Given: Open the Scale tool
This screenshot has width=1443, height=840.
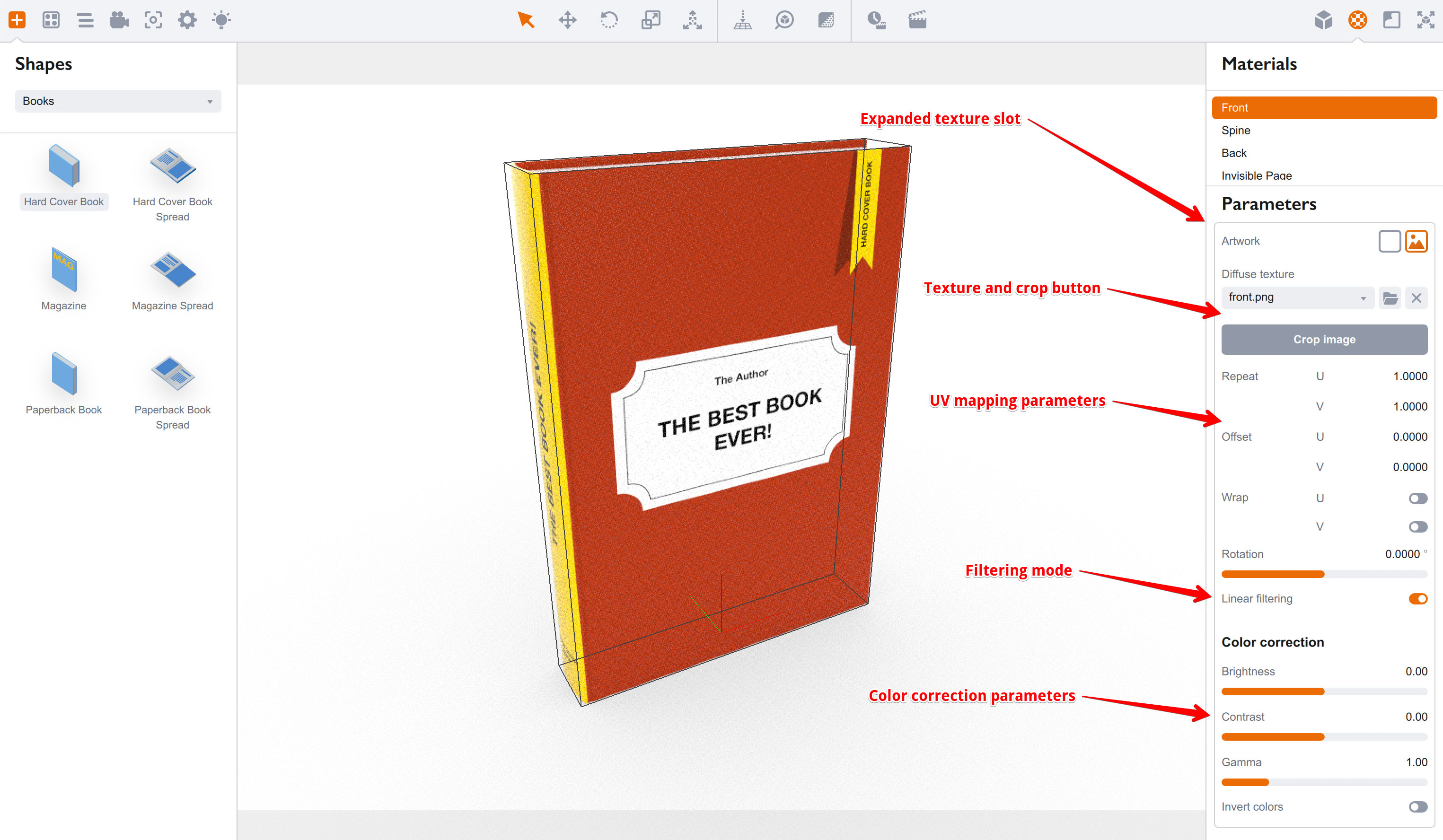Looking at the screenshot, I should pos(651,20).
